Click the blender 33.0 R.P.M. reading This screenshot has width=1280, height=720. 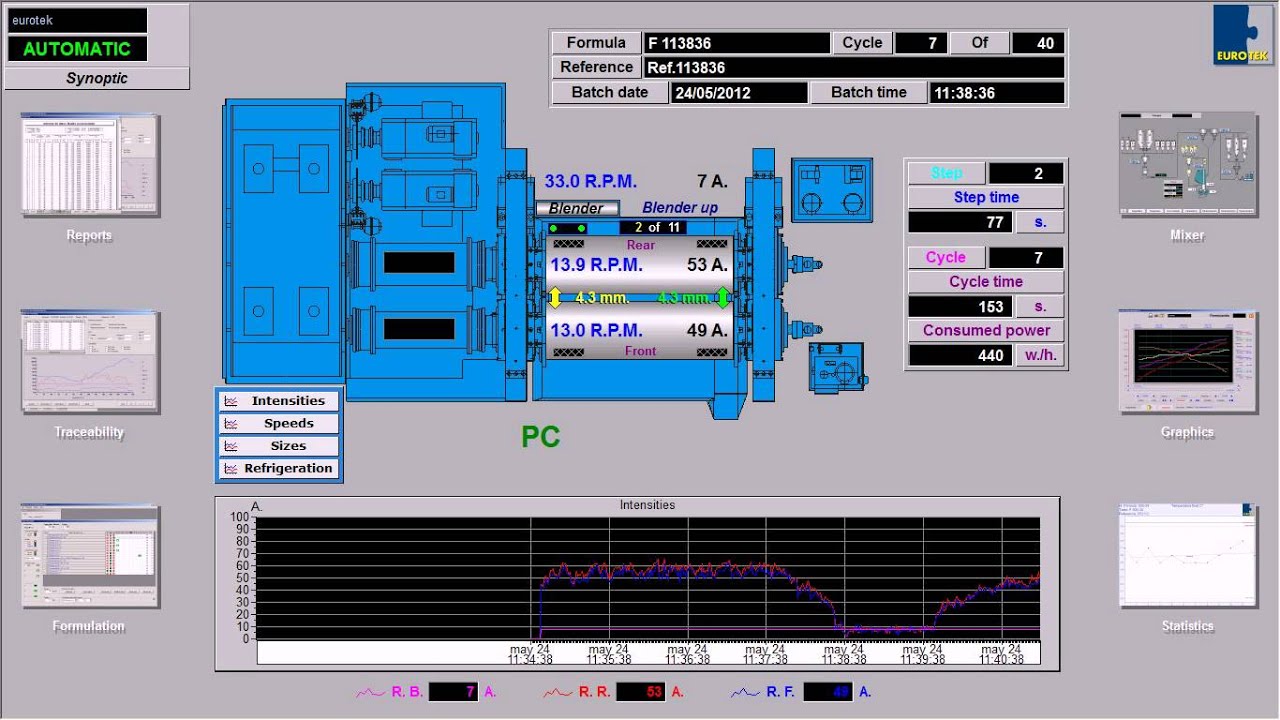coord(591,182)
